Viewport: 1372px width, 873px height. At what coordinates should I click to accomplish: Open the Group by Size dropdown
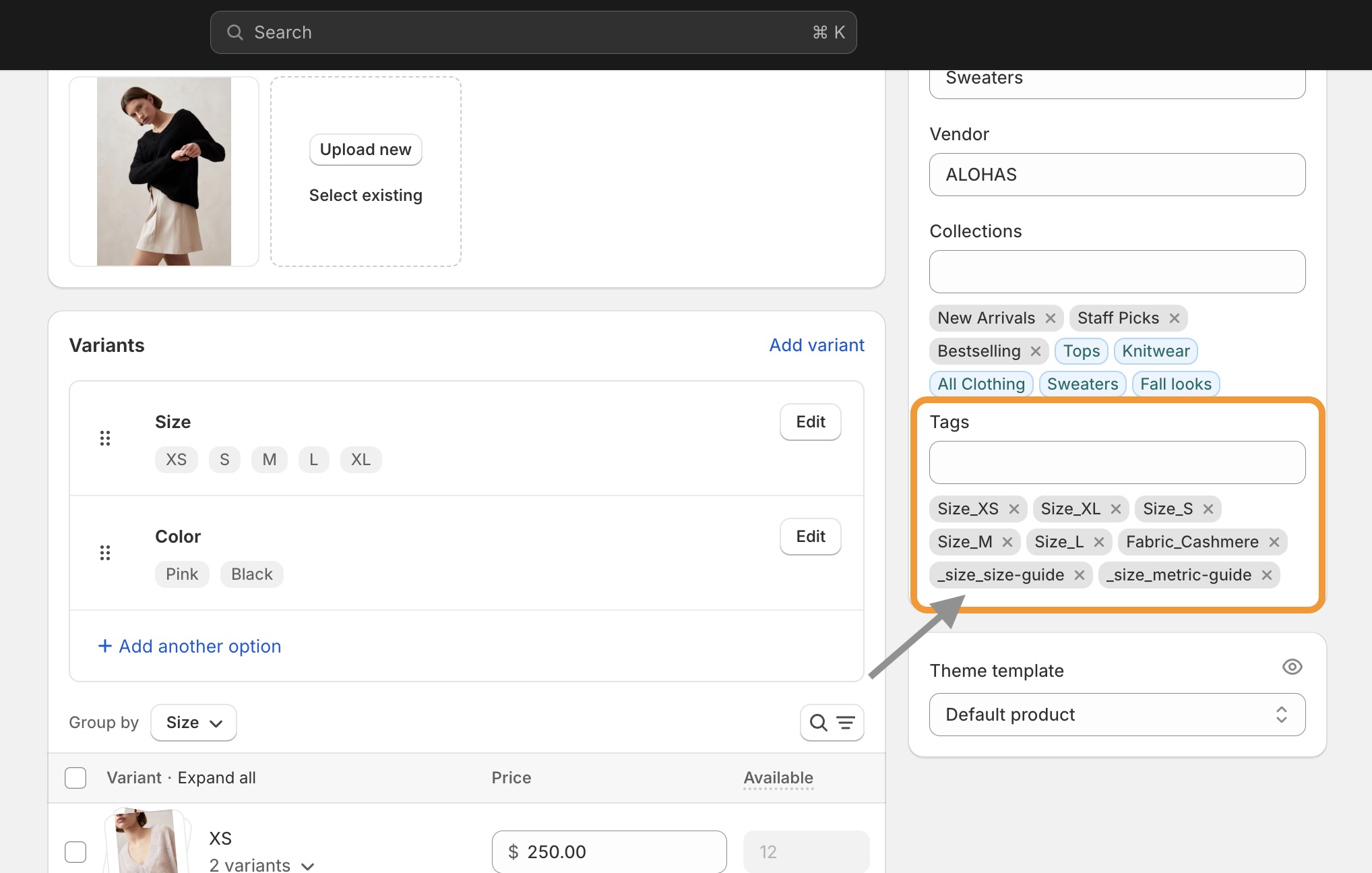[x=193, y=723]
